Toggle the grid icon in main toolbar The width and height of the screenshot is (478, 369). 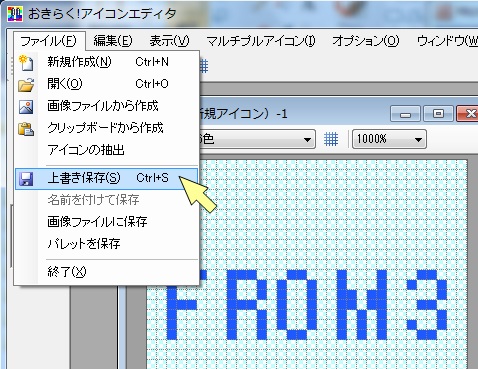click(x=204, y=66)
